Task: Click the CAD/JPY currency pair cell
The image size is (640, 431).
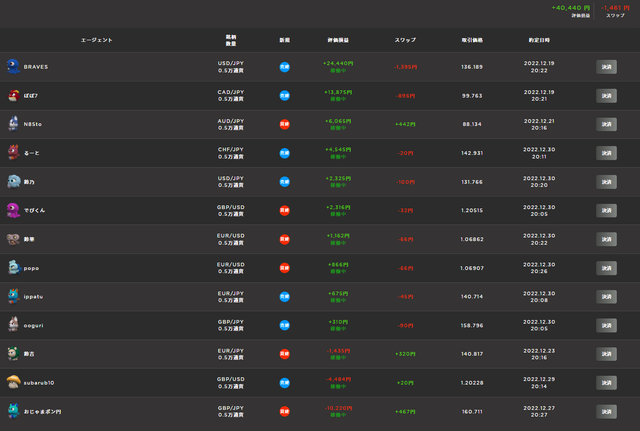Action: click(231, 96)
